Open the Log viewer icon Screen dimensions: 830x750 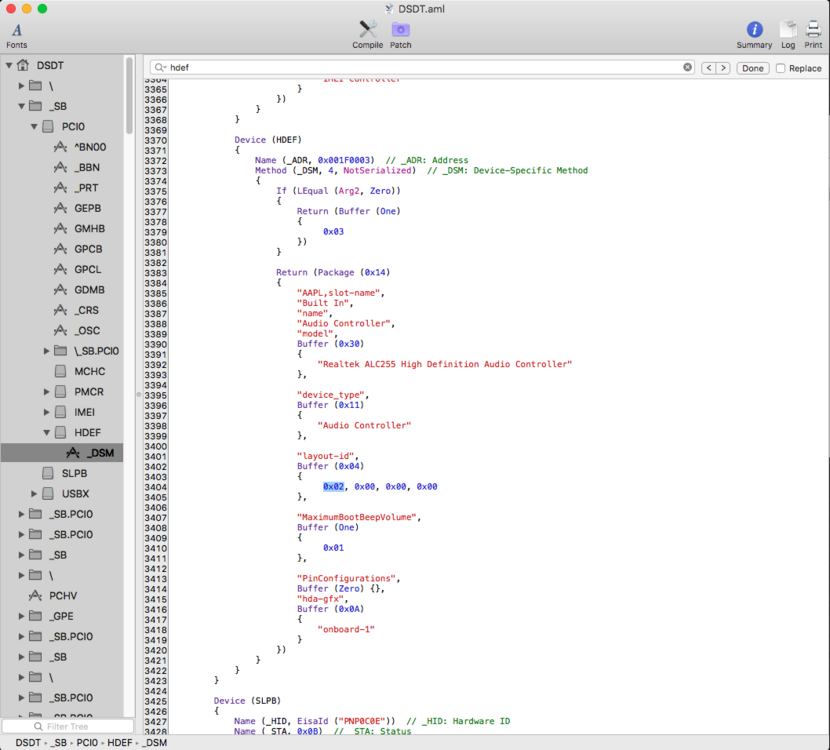(788, 30)
